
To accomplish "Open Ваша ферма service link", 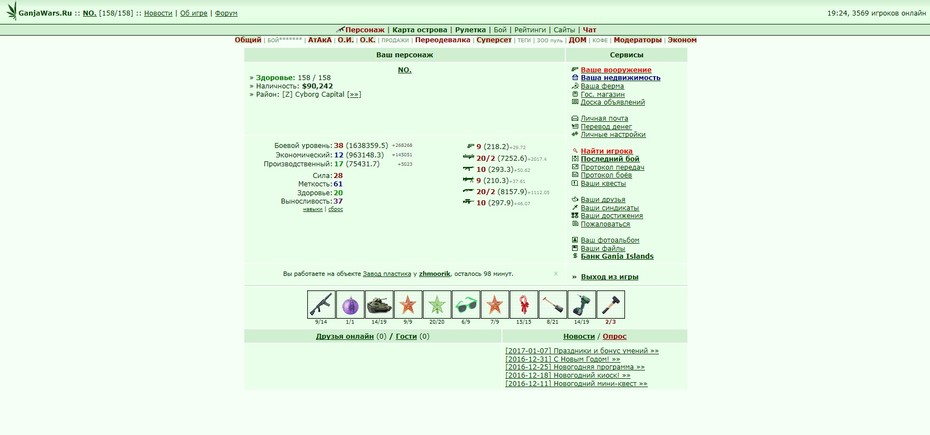I will pyautogui.click(x=602, y=86).
